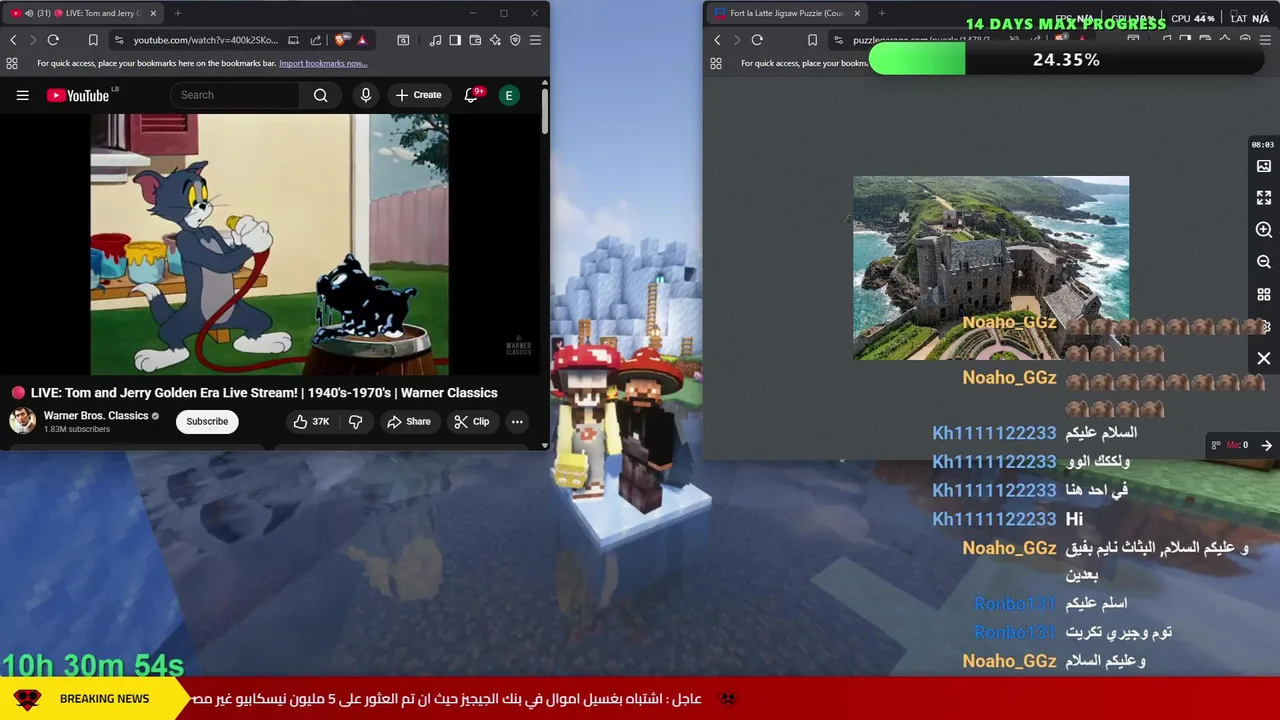Arrange puzzle pieces with grid icon
The width and height of the screenshot is (1280, 720).
1264,295
